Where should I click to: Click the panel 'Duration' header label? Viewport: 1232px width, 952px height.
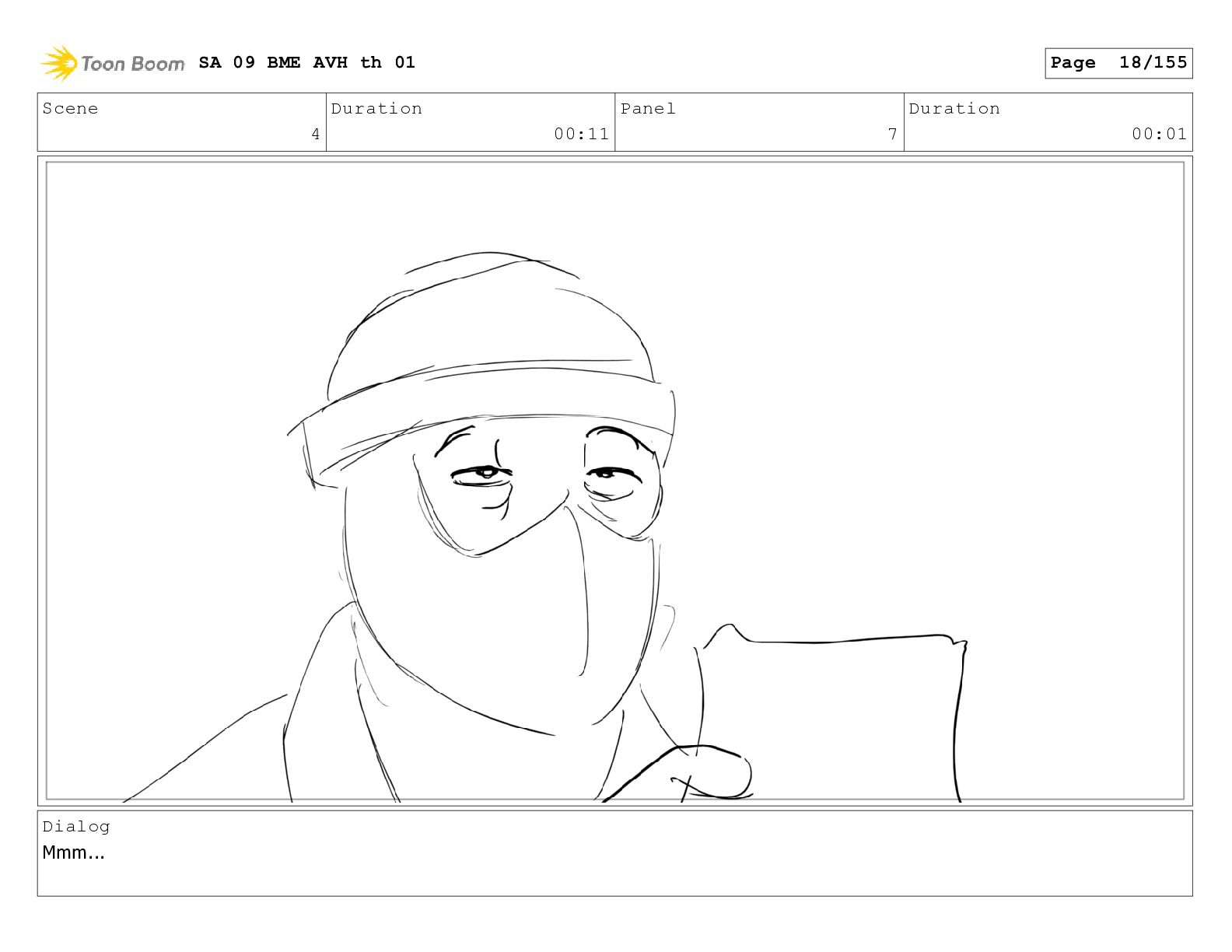pos(954,109)
